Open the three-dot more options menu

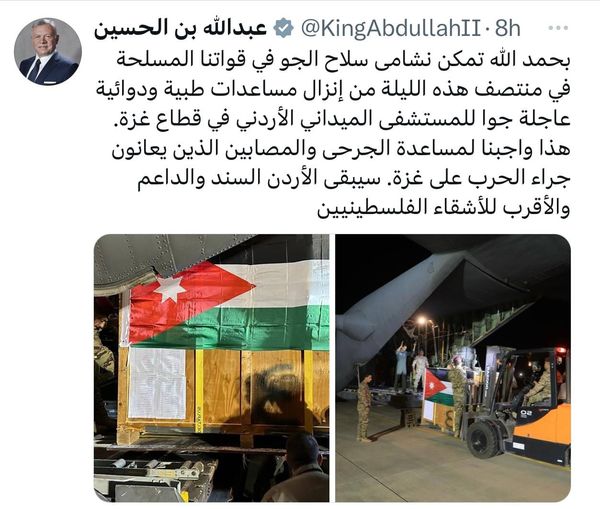point(558,28)
